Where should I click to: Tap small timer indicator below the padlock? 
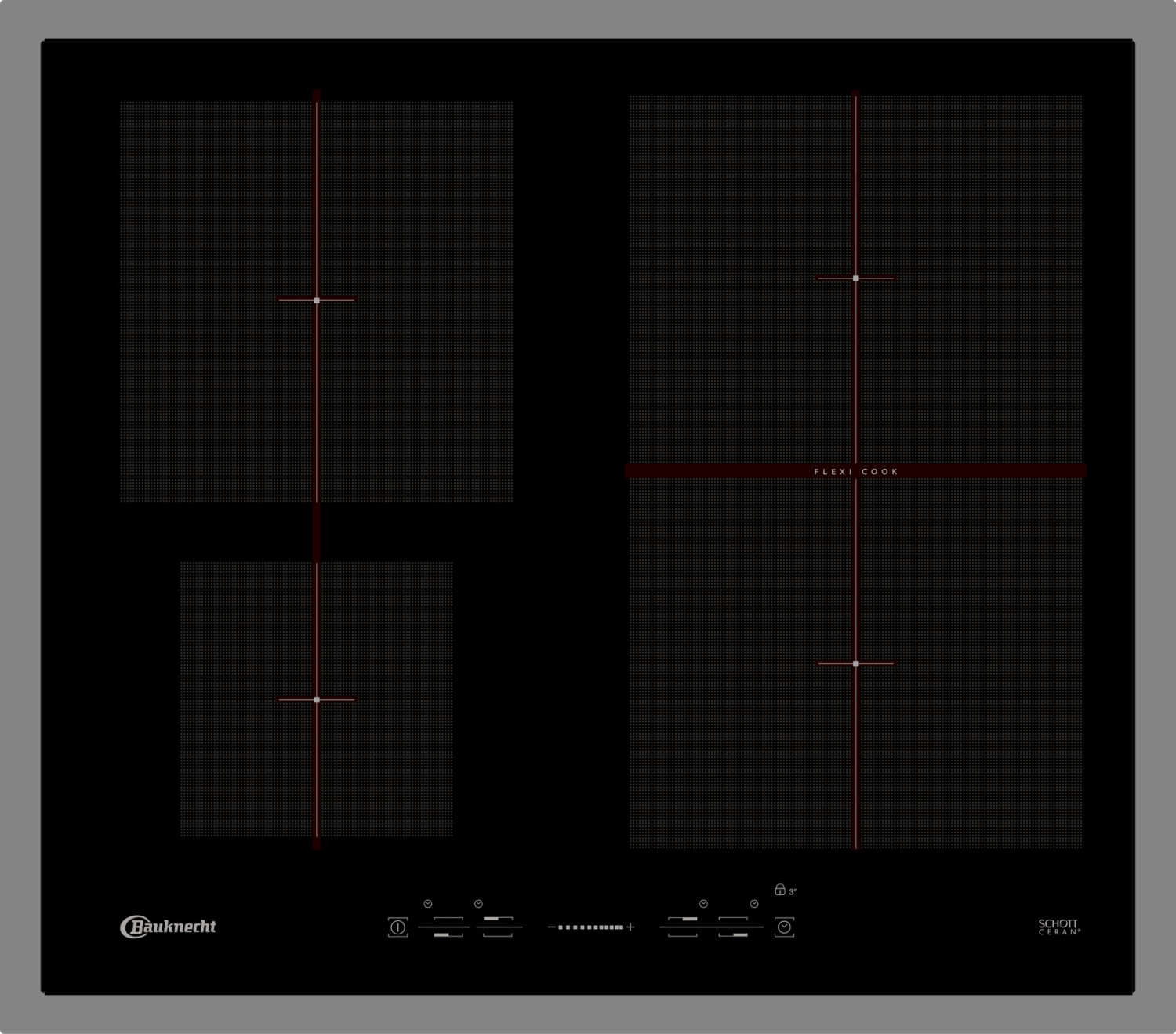754,904
